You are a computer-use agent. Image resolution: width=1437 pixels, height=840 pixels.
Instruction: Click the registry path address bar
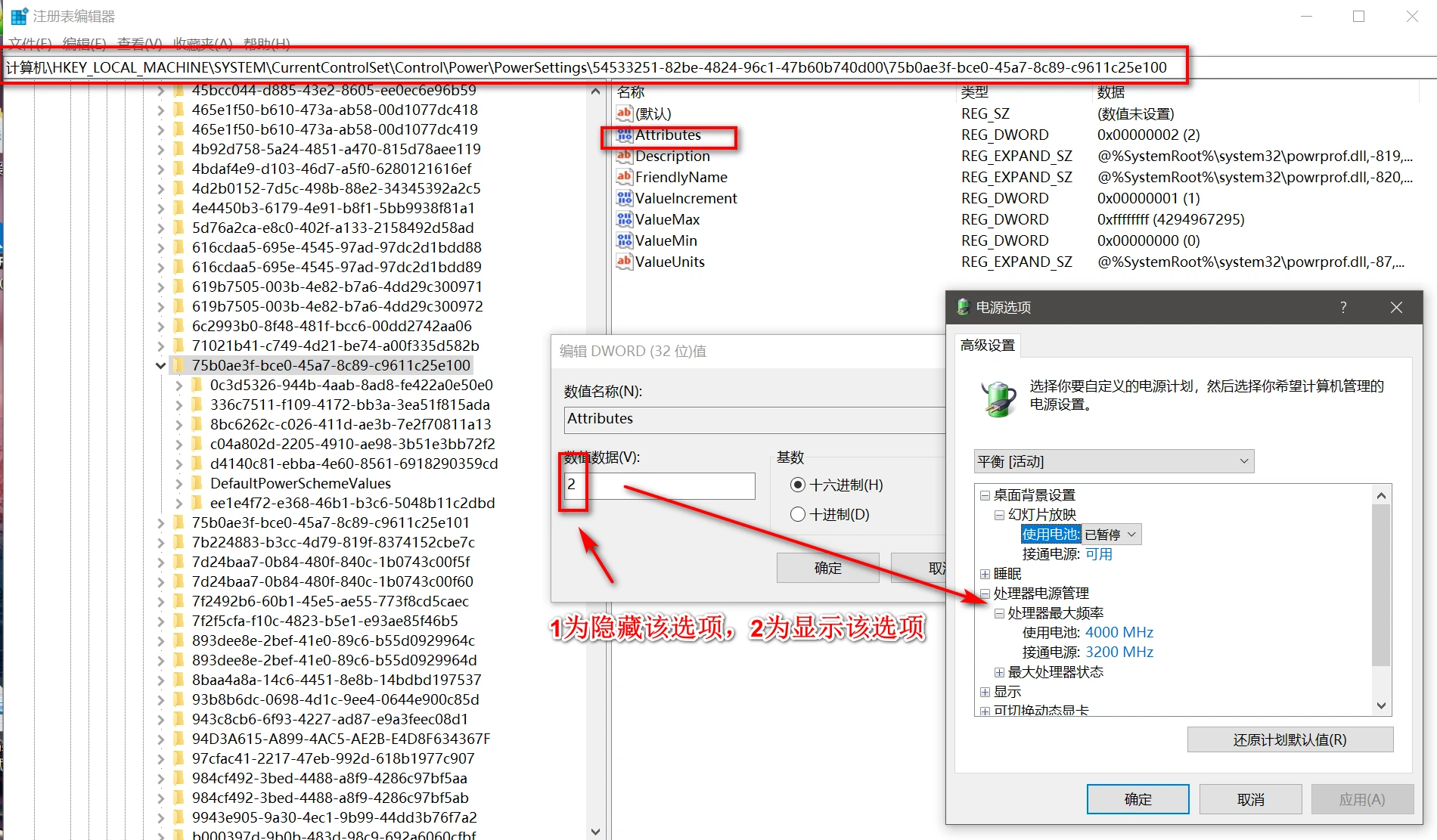[594, 67]
